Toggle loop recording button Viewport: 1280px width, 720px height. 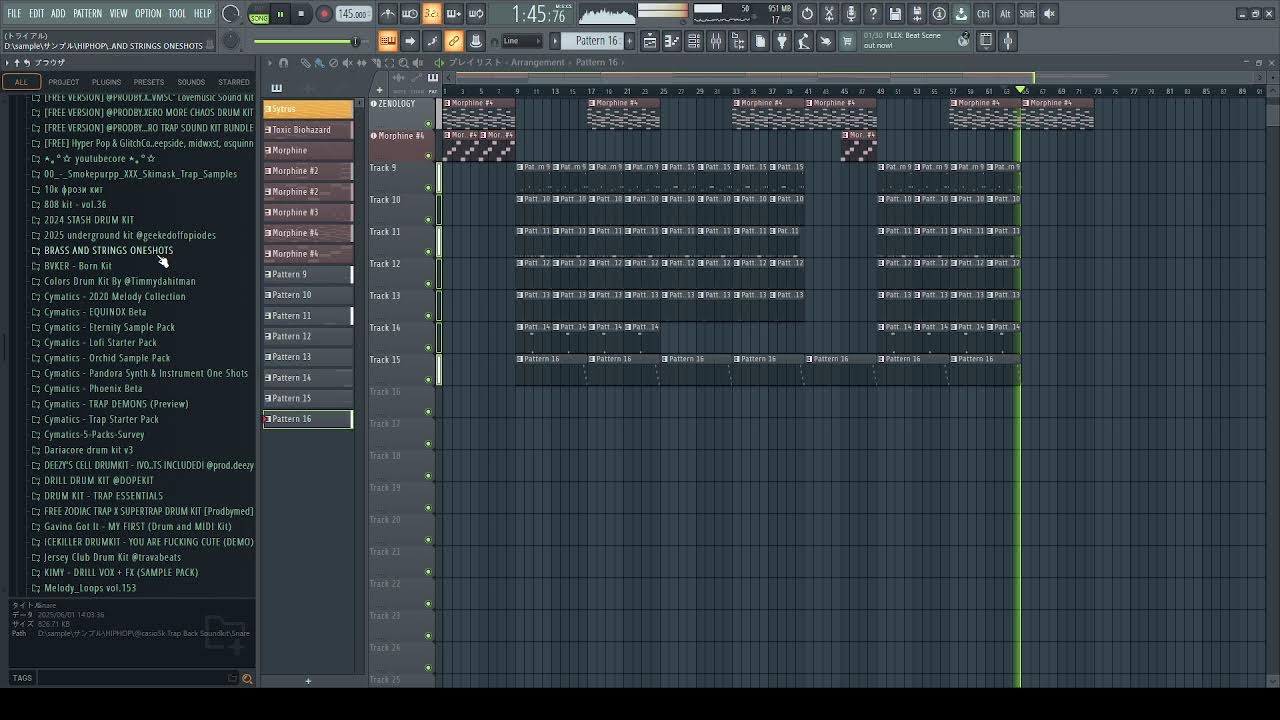pyautogui.click(x=476, y=14)
